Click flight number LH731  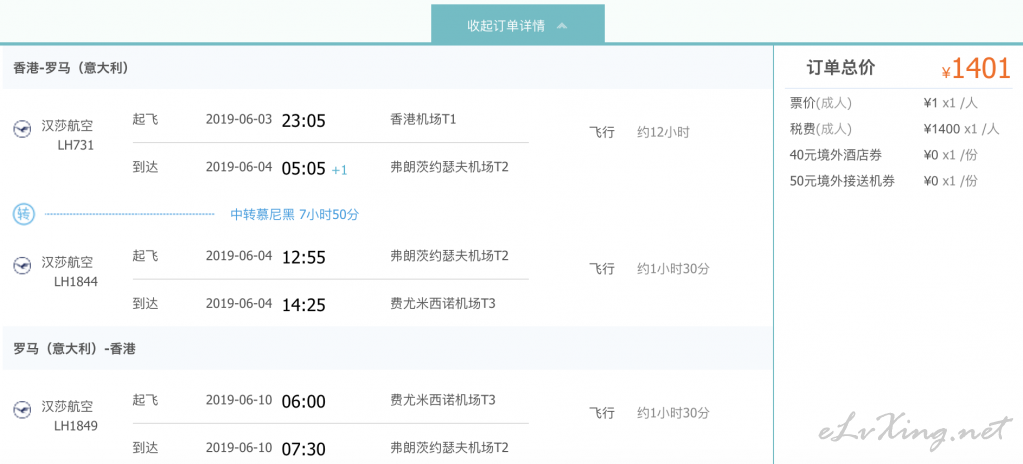tap(76, 146)
